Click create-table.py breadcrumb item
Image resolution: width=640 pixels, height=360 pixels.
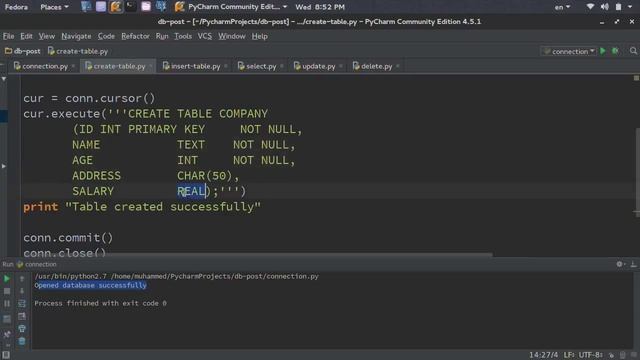[78, 51]
